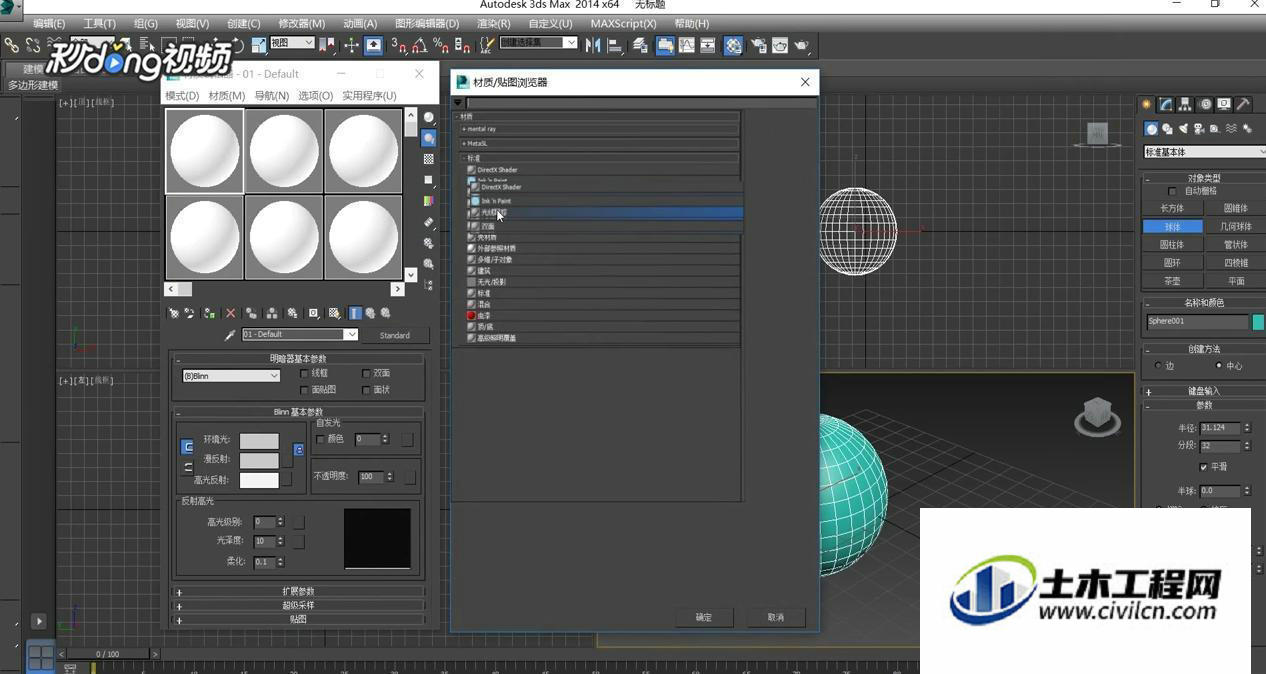Open the 材质(M) menu in Material Editor
1266x674 pixels.
pyautogui.click(x=227, y=96)
